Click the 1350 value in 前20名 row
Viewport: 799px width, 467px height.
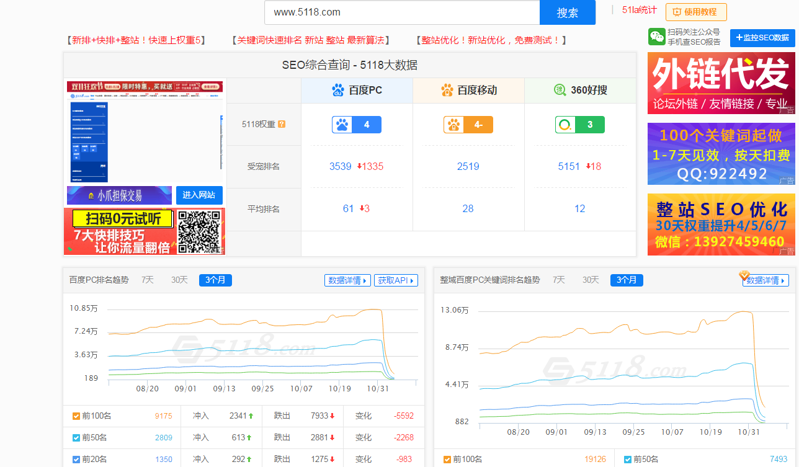coord(164,459)
